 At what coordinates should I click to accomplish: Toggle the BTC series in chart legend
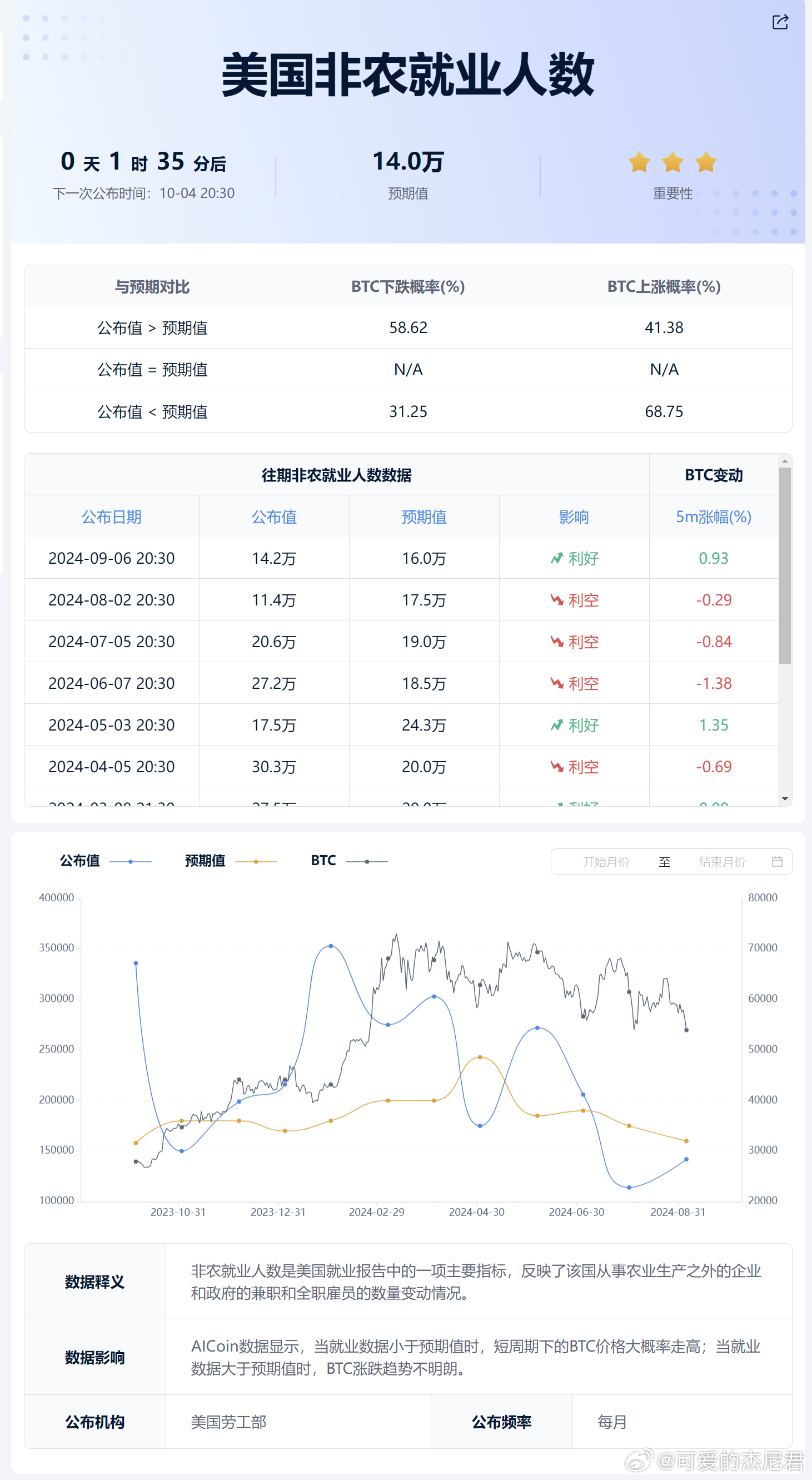click(x=348, y=861)
